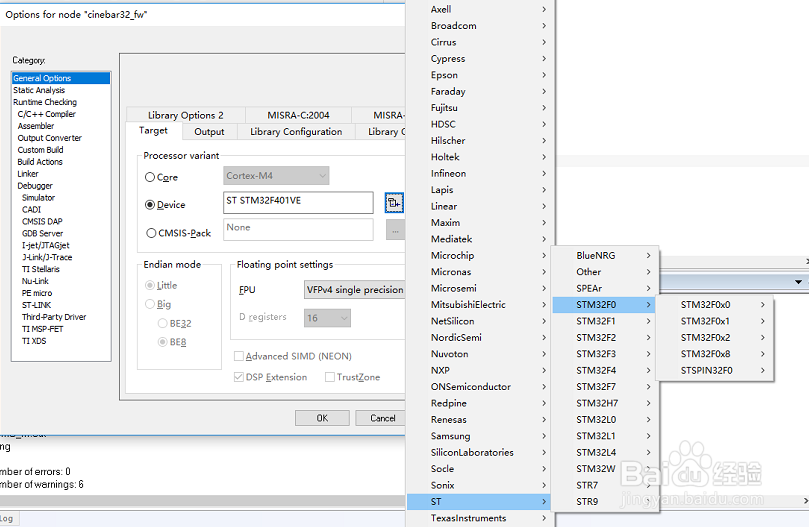Expand the STM32F0x1 device list
The height and width of the screenshot is (527, 809).
click(x=715, y=321)
